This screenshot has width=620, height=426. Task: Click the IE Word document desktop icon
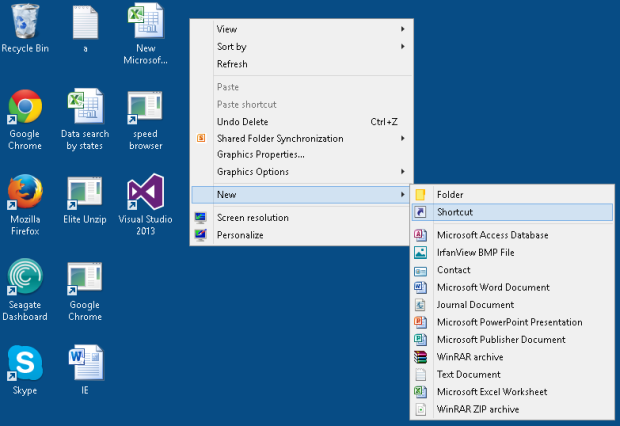coord(85,362)
